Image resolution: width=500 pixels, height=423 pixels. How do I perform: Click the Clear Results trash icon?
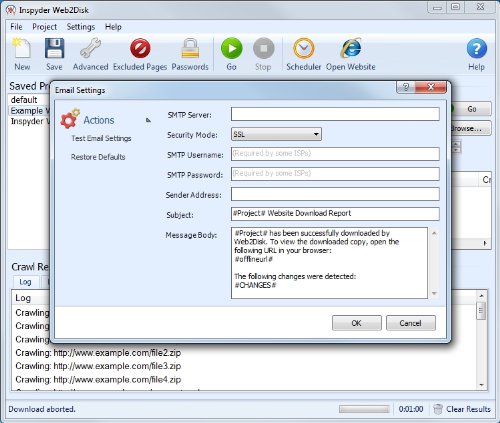click(438, 409)
